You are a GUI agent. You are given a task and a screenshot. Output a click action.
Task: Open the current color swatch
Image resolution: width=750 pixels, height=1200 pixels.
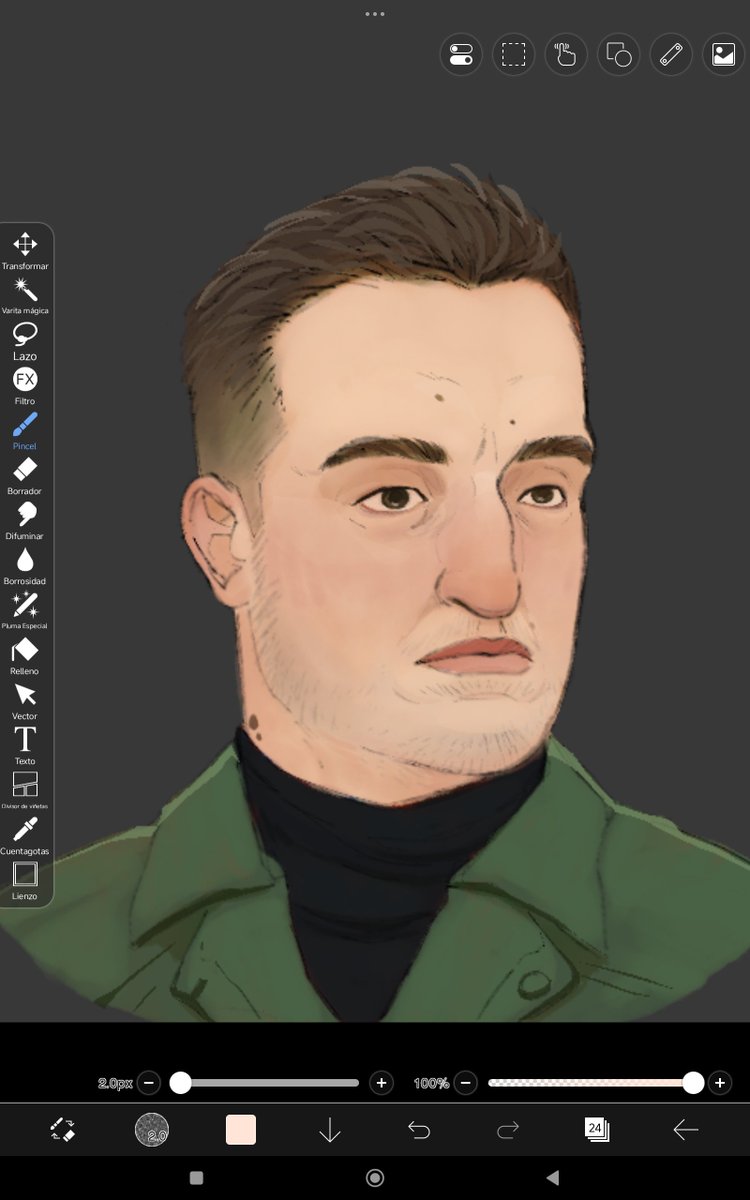(x=241, y=1130)
